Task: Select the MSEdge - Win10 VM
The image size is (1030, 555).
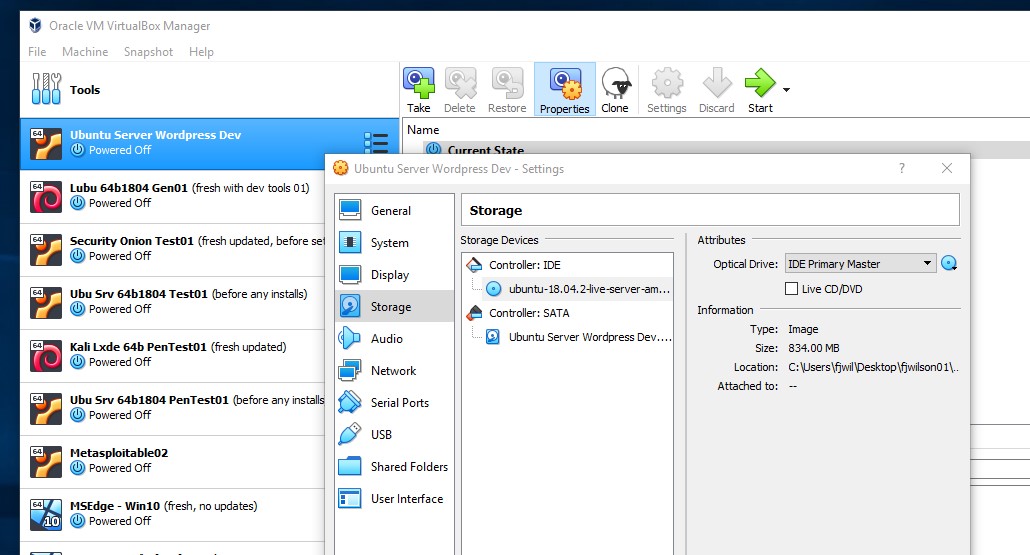Action: (x=173, y=515)
